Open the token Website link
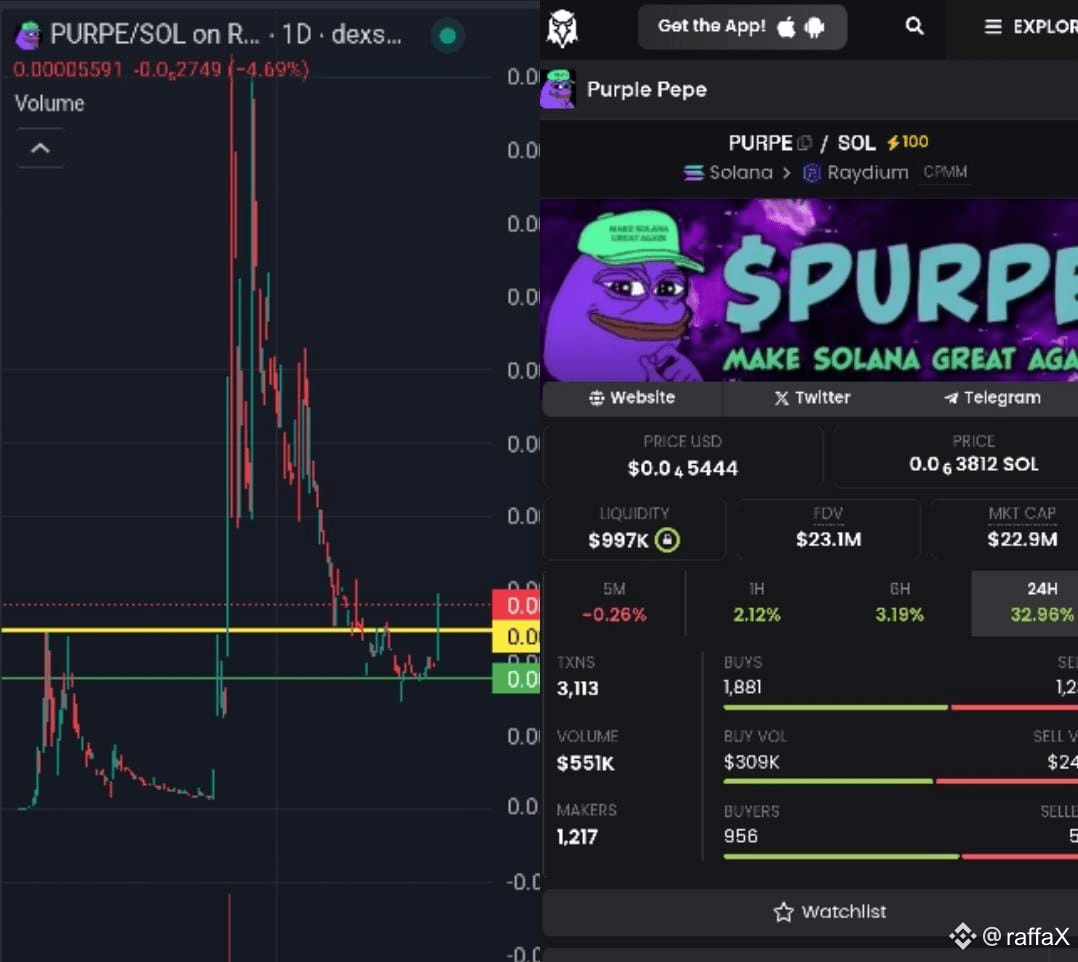The width and height of the screenshot is (1078, 962). pyautogui.click(x=632, y=397)
